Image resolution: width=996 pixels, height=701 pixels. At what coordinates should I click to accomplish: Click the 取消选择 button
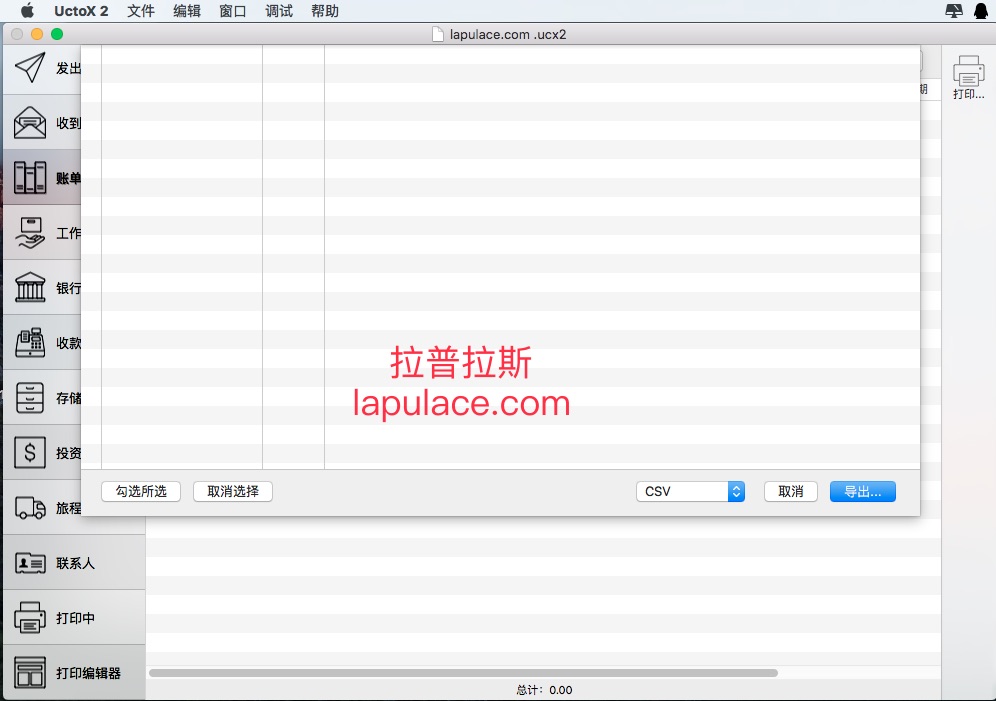tap(233, 491)
